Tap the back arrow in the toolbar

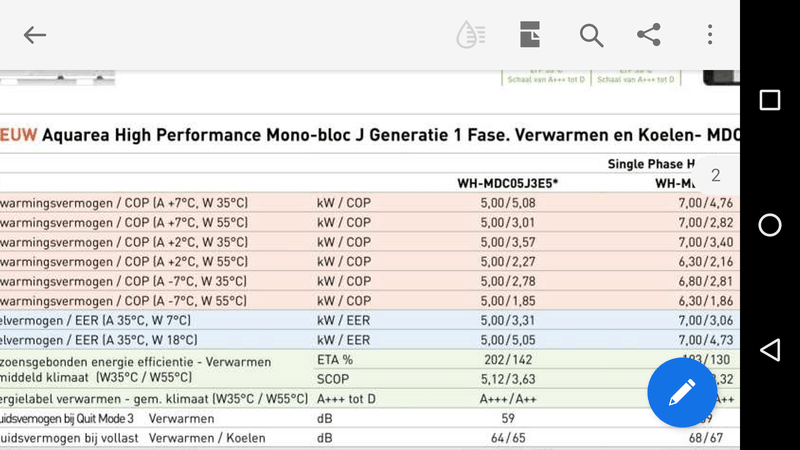point(35,35)
